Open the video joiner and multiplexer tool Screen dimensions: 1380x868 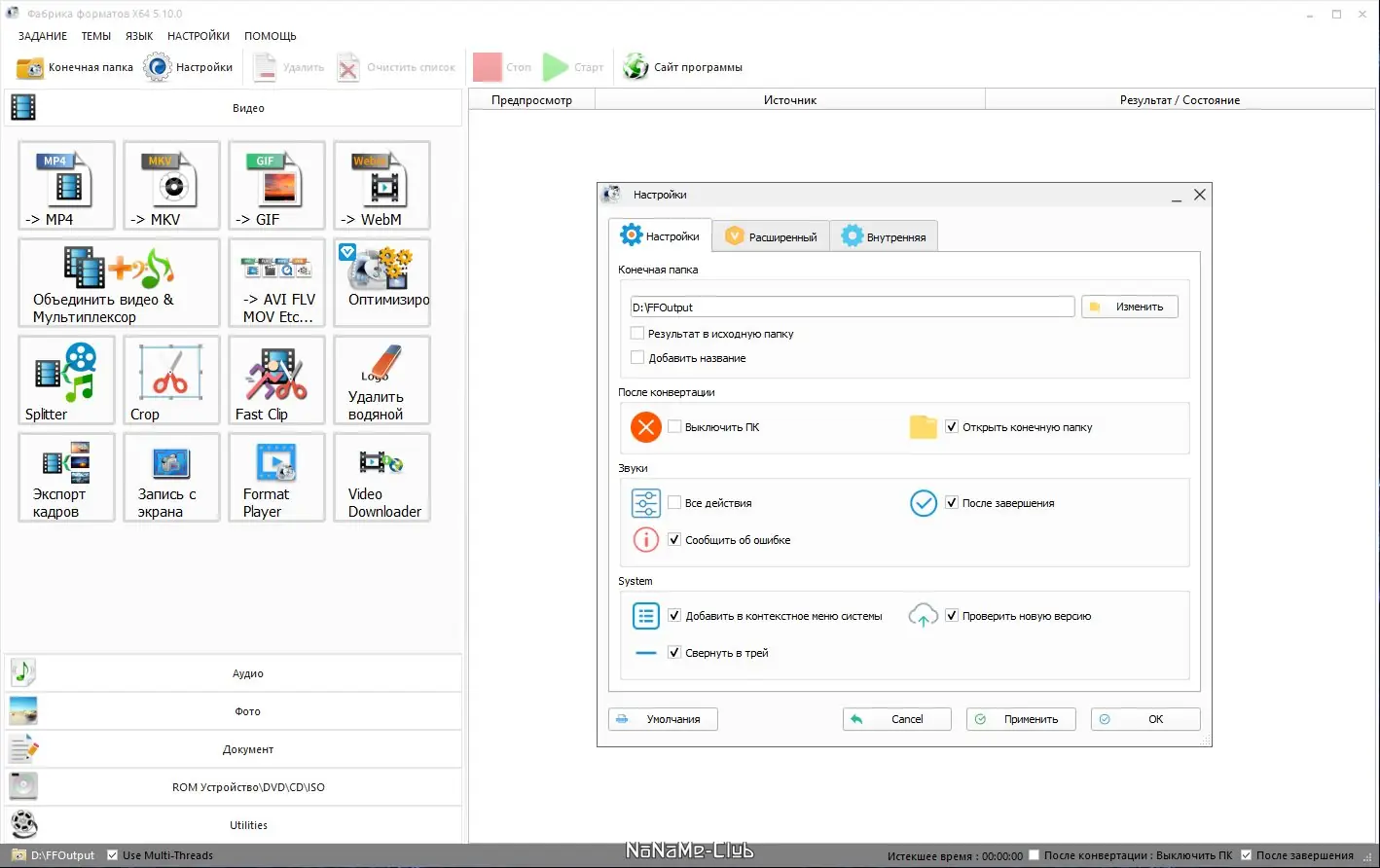coord(119,282)
